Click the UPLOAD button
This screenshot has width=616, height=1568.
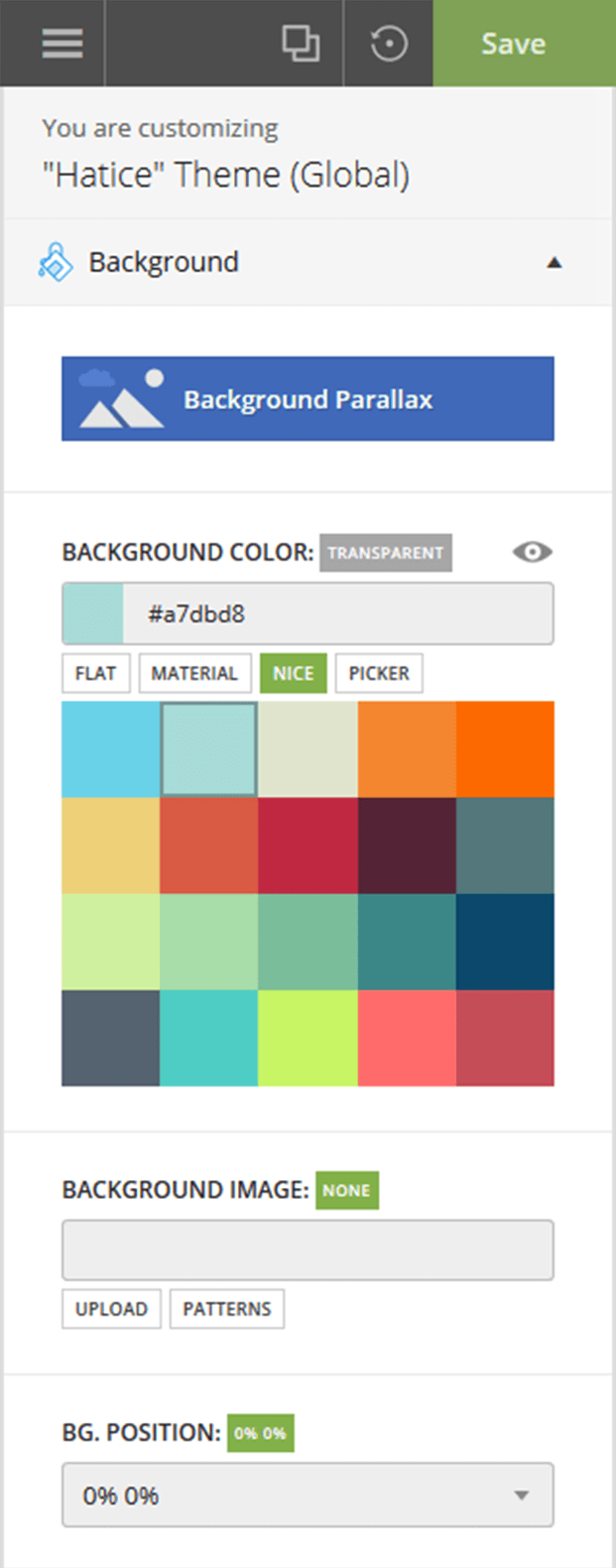[111, 1309]
